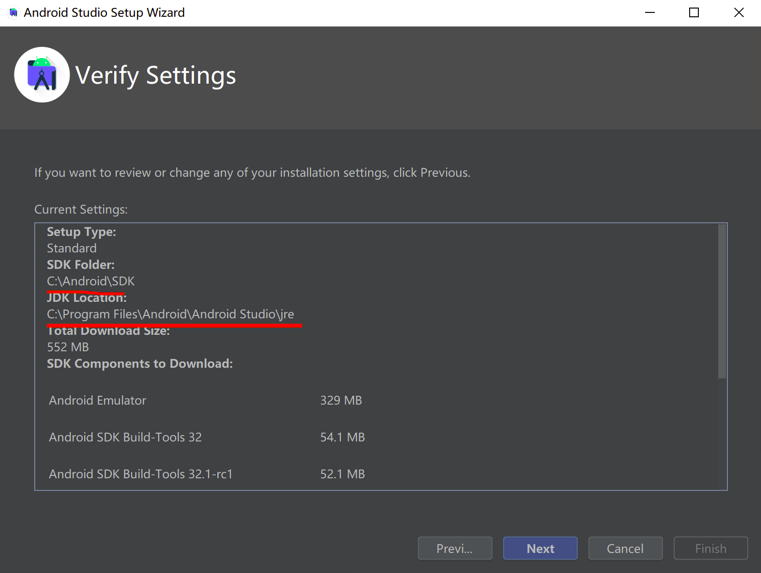
Task: Select the Build-Tools 32.1-rc1 row
Action: (141, 474)
